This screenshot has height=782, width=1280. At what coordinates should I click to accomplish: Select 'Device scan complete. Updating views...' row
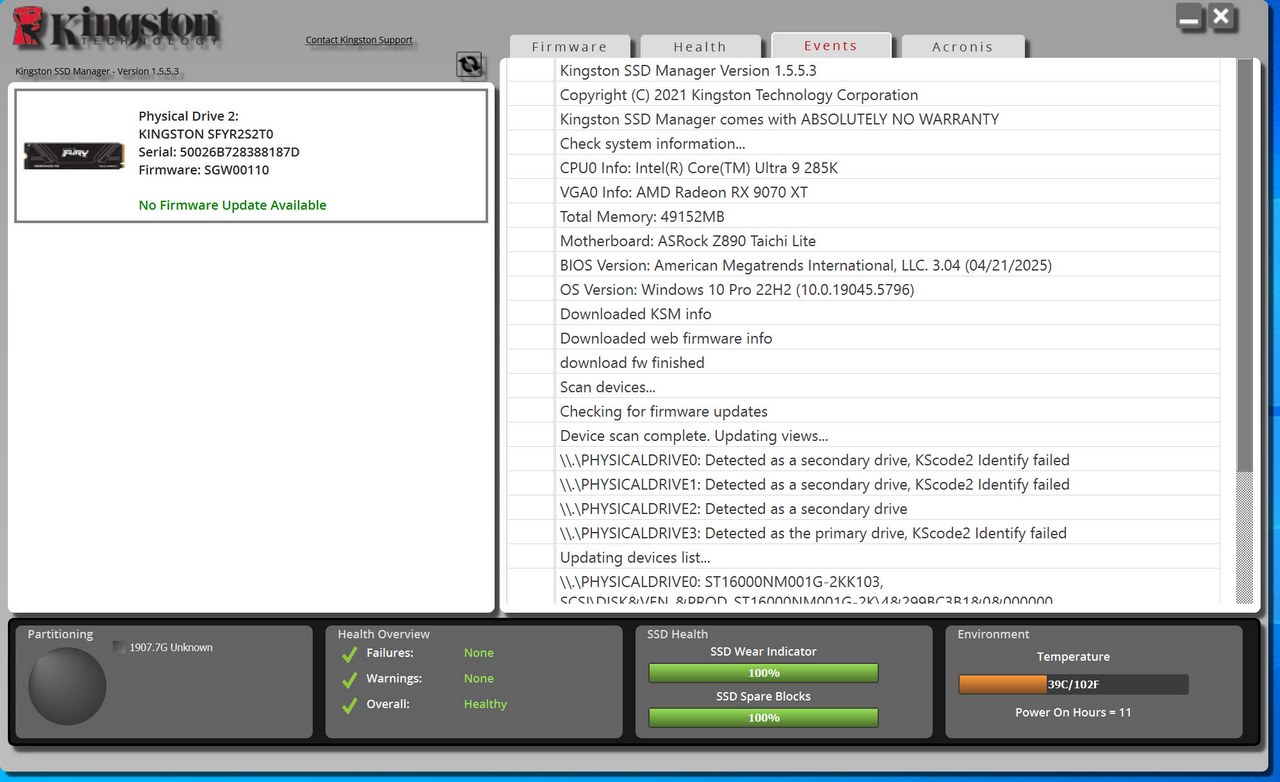pos(863,436)
